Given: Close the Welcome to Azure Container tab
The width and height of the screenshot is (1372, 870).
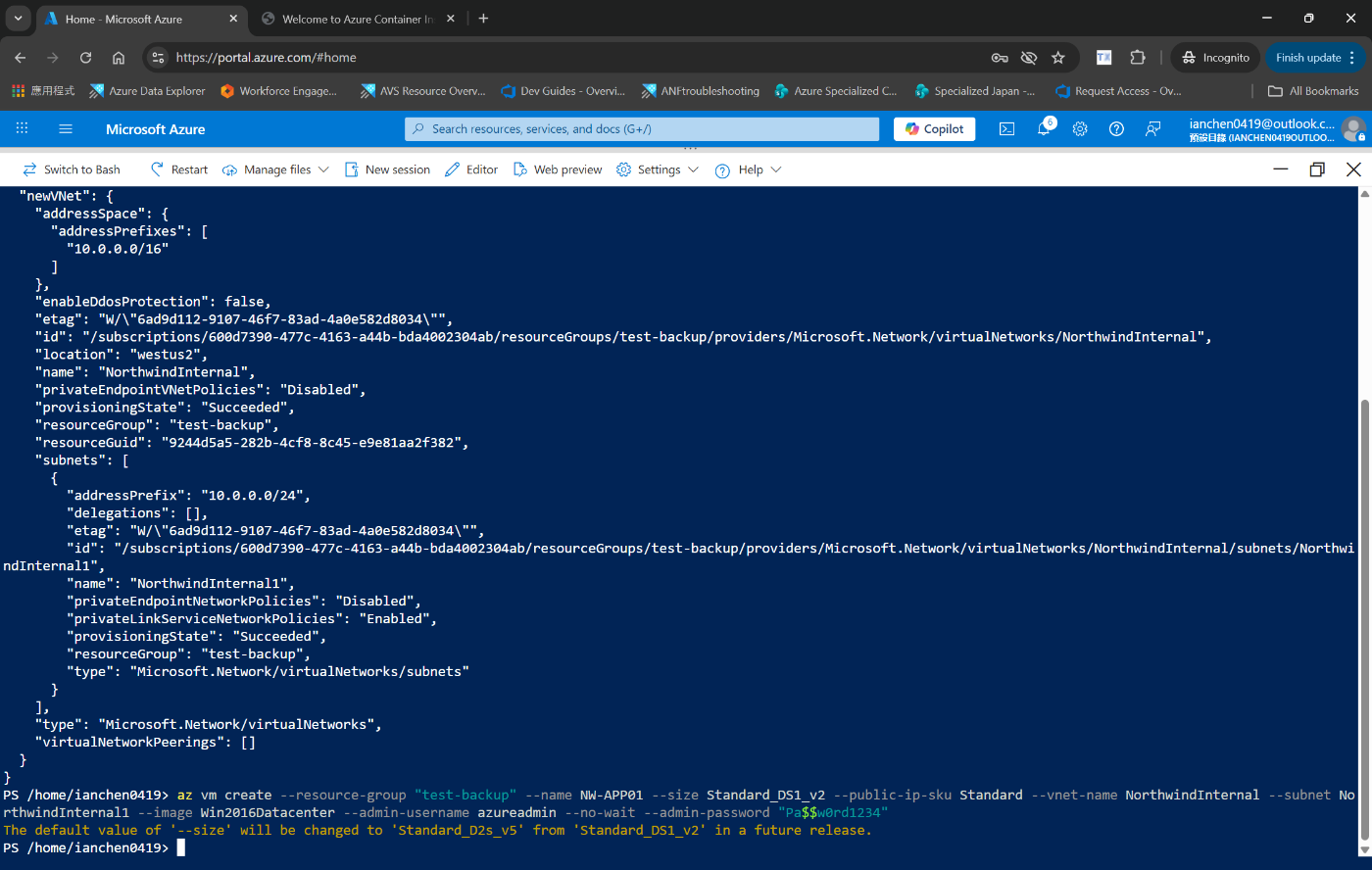Looking at the screenshot, I should point(450,19).
